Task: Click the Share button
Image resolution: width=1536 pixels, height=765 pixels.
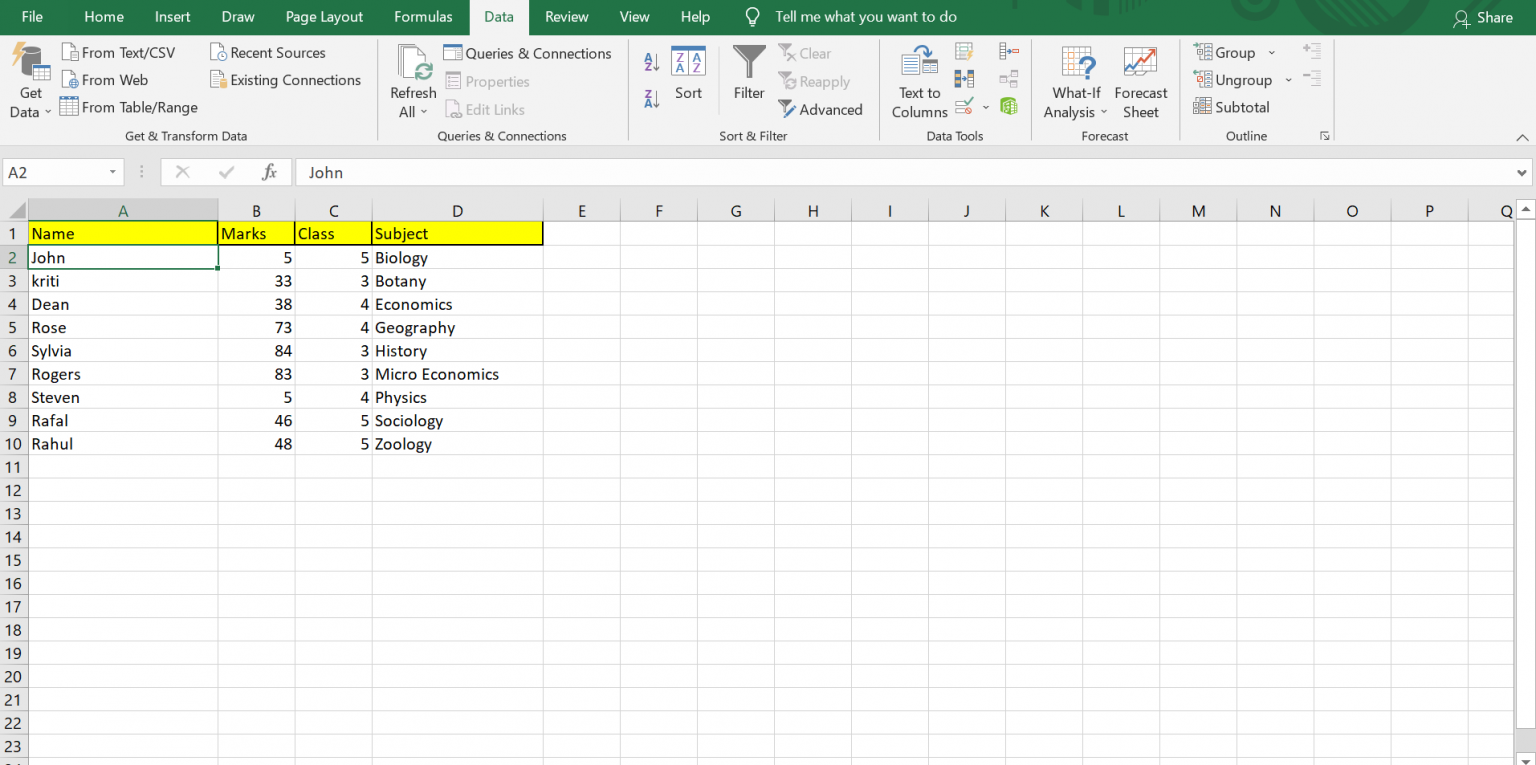Action: pos(1484,17)
